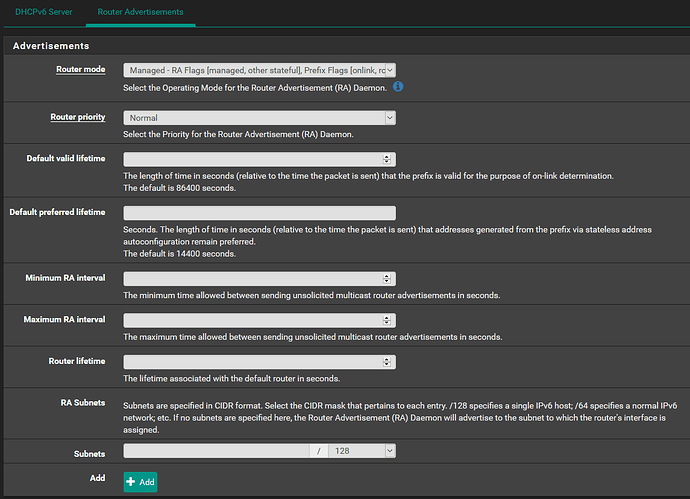Click the Router priority label link

click(78, 117)
